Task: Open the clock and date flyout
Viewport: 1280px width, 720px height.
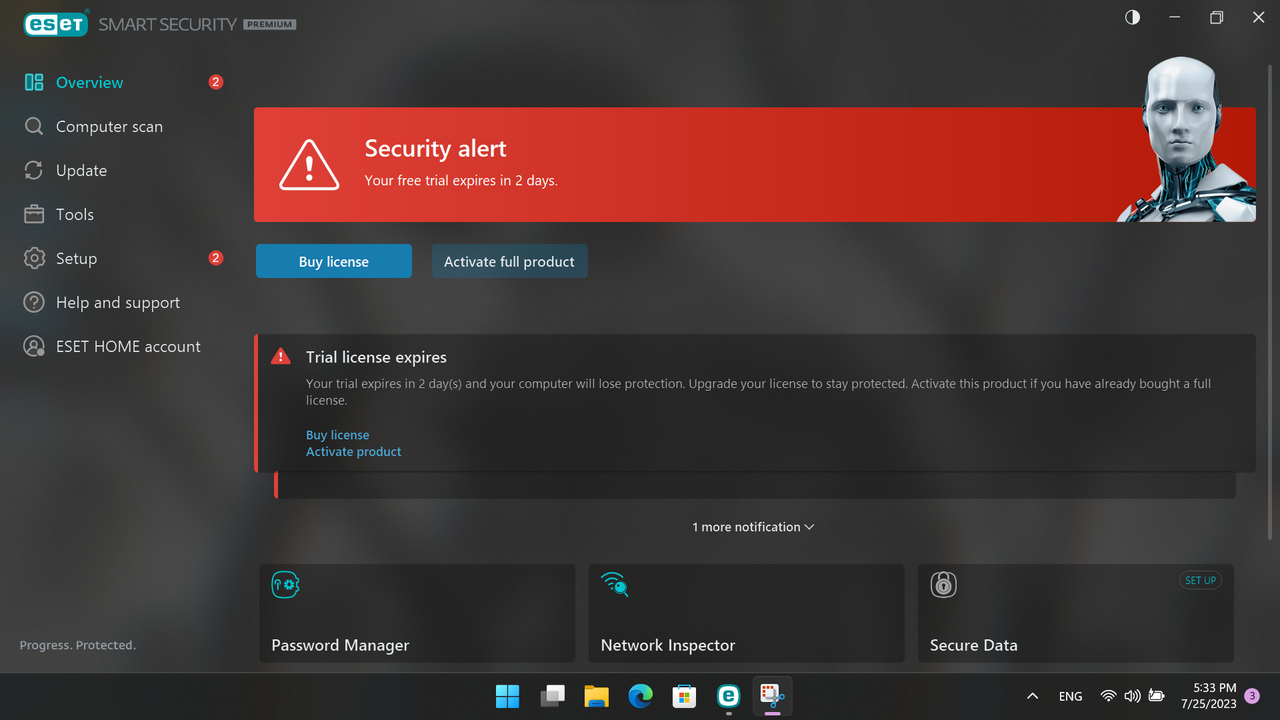Action: 1209,696
